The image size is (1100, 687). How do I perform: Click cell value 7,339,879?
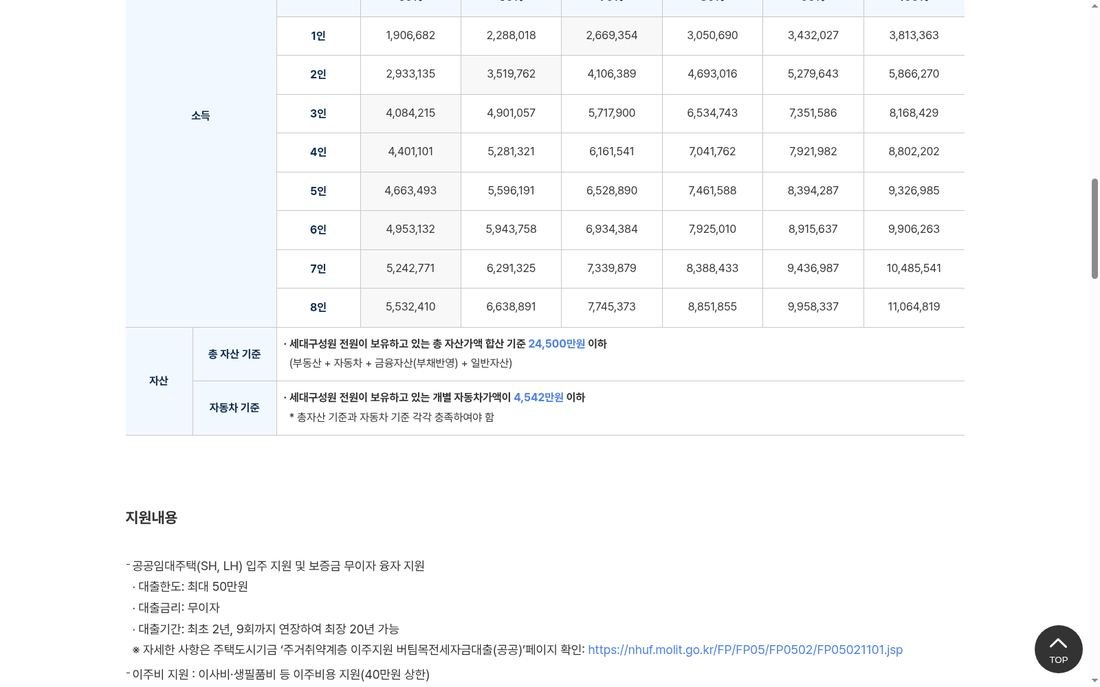pyautogui.click(x=612, y=269)
